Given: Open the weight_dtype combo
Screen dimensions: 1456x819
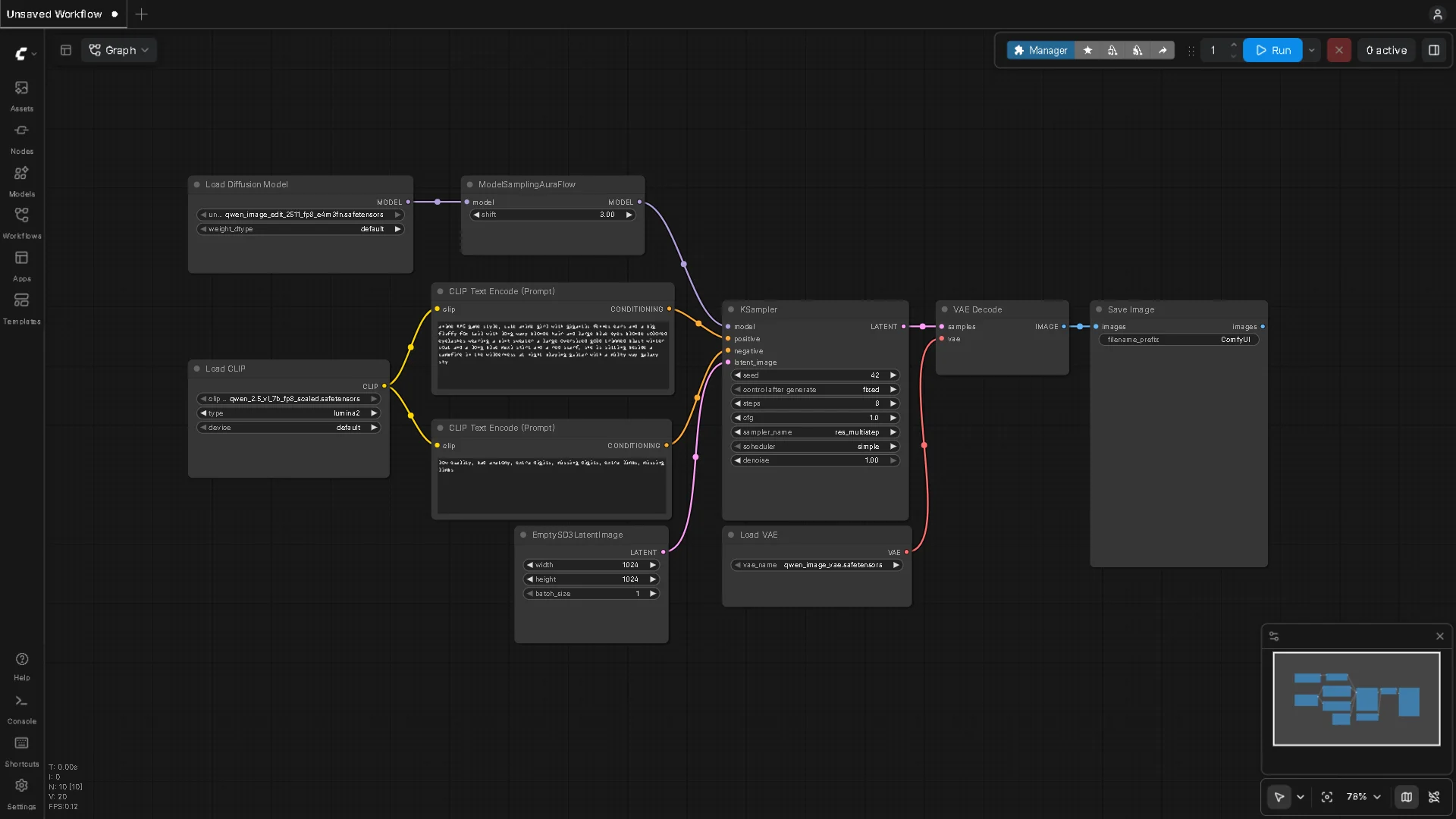Looking at the screenshot, I should coord(300,229).
